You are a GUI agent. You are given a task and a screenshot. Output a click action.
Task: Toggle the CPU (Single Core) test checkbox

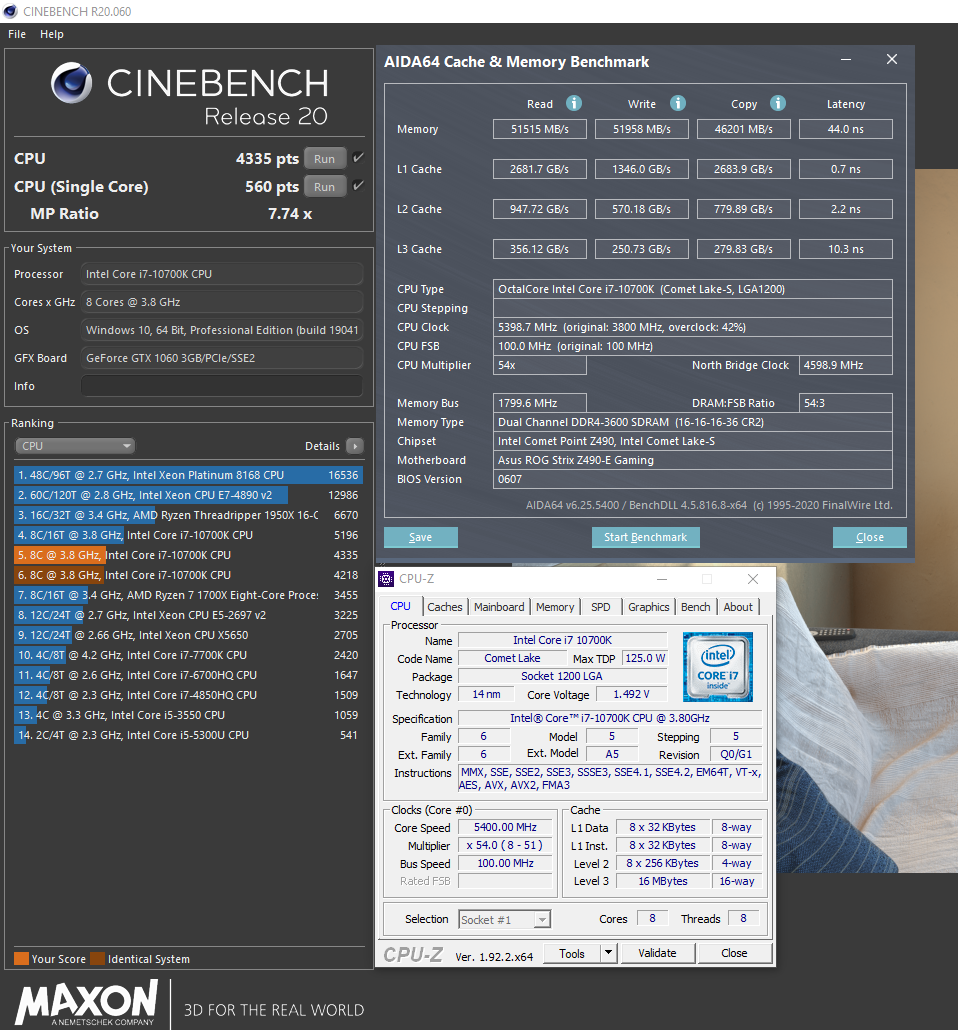[x=358, y=186]
